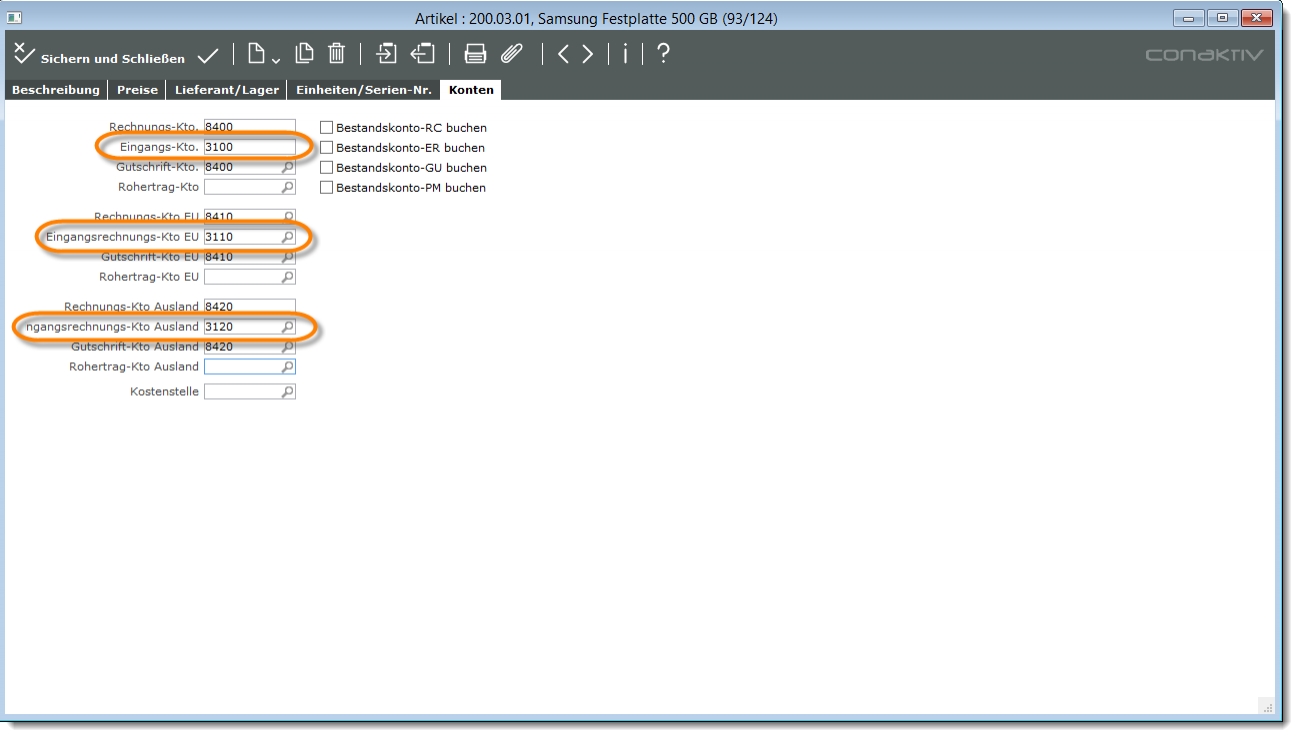Click the Rohertrag-Kto Ausland input field
This screenshot has height=737, width=1298.
[x=242, y=367]
